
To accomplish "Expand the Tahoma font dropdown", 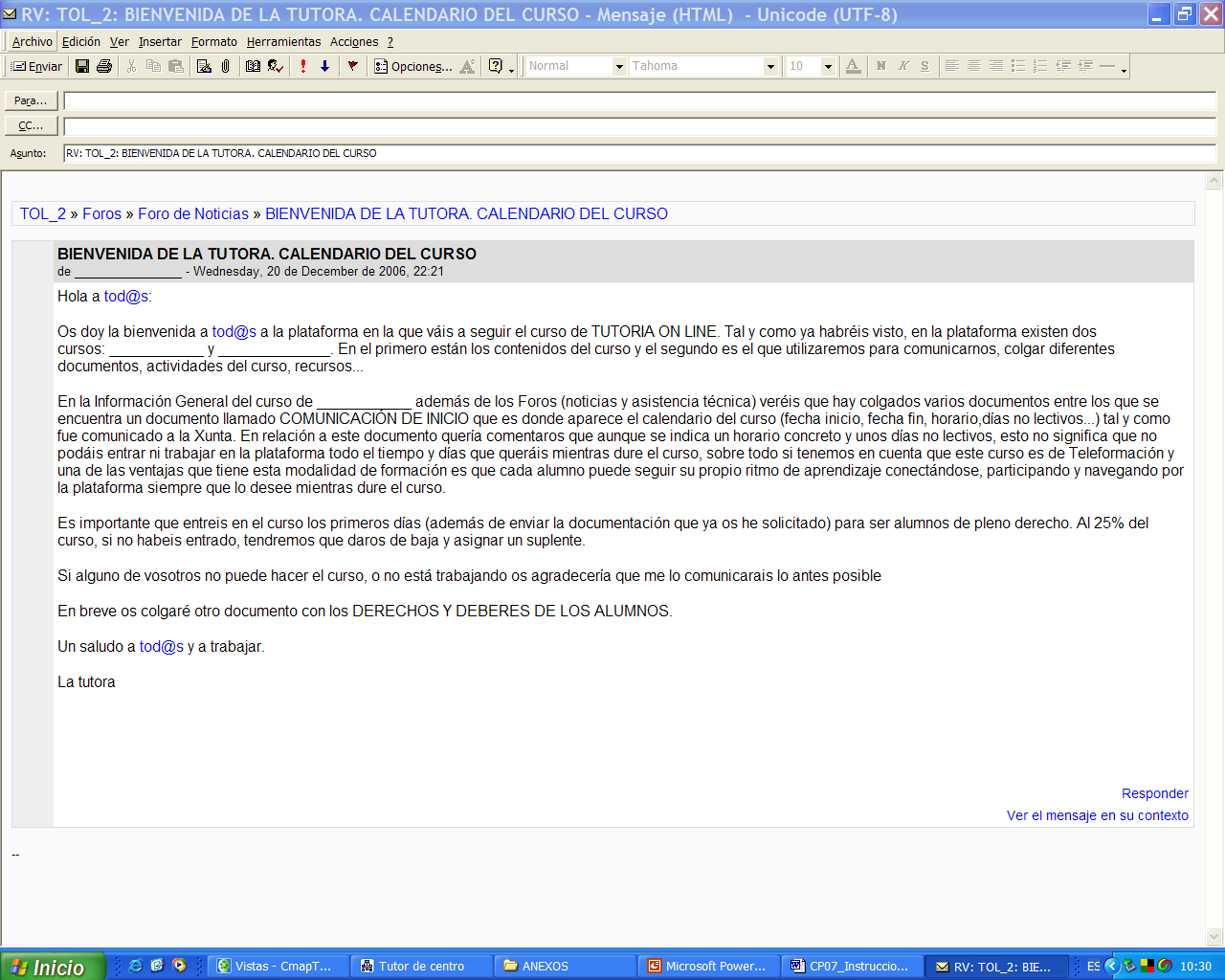I will click(770, 66).
